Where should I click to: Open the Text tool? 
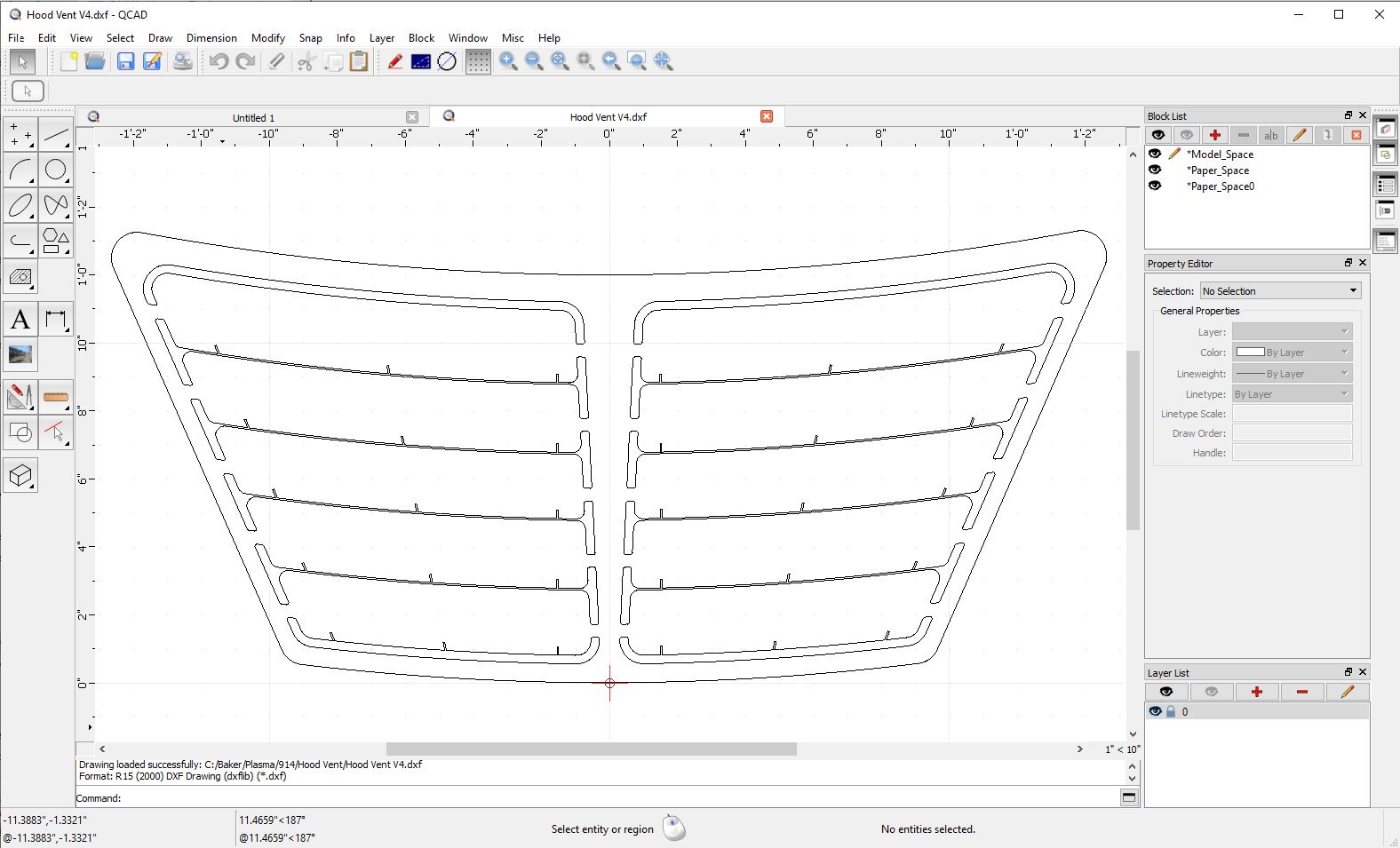[20, 320]
